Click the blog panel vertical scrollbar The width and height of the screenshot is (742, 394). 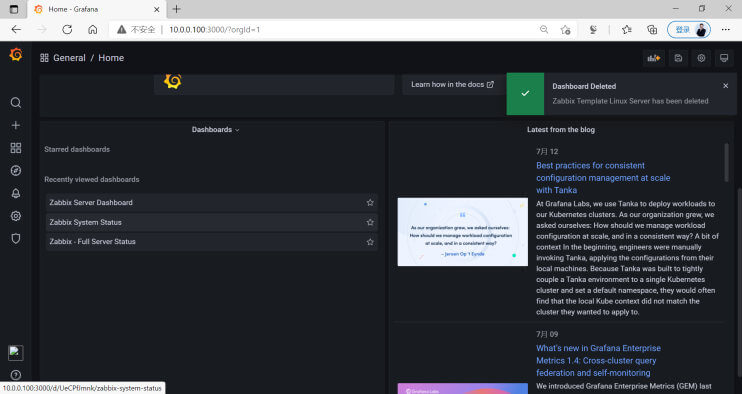click(x=726, y=162)
